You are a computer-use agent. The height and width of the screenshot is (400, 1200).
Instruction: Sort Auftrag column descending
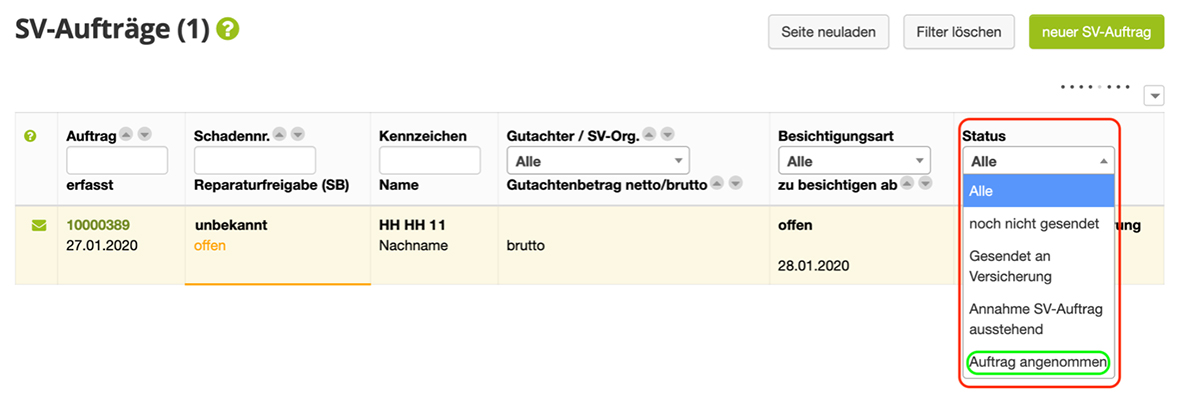click(x=144, y=134)
